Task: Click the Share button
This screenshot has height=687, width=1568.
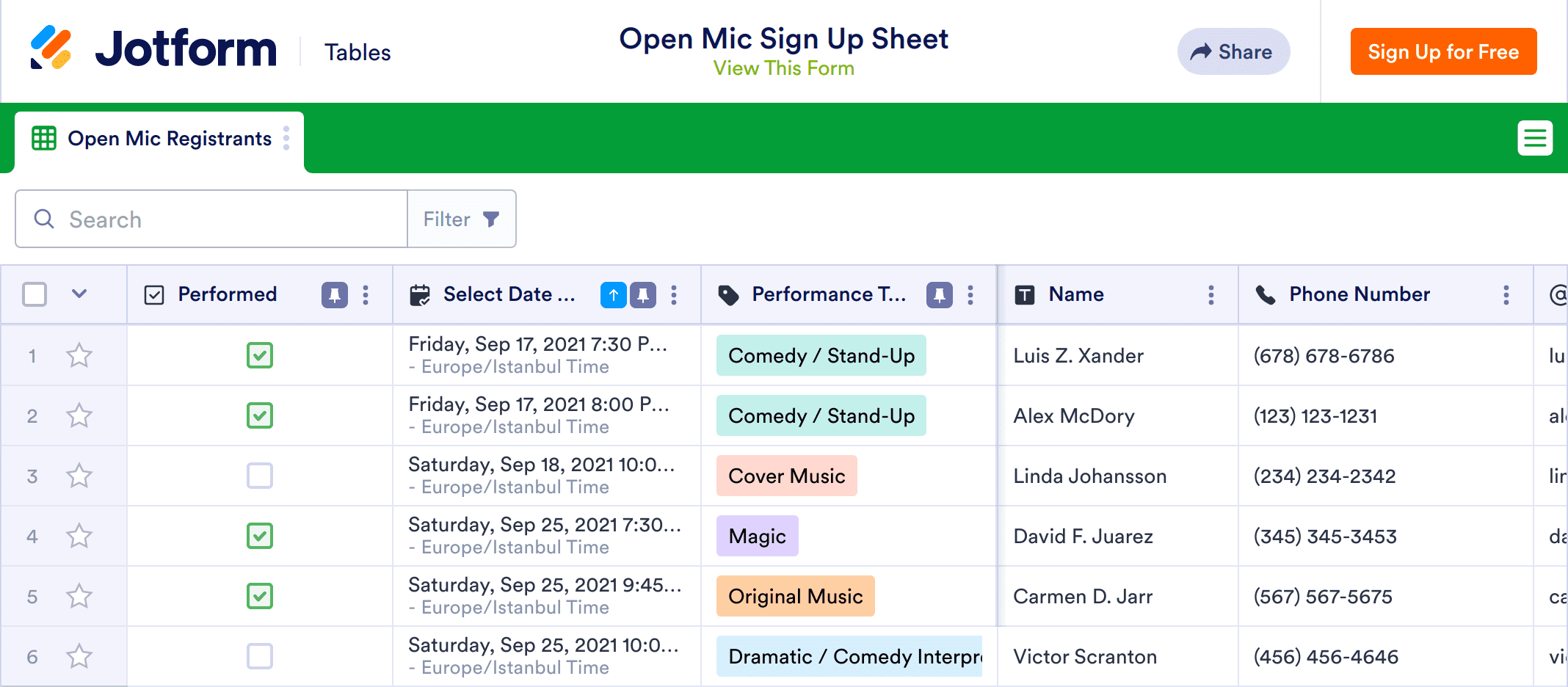Action: [1233, 52]
